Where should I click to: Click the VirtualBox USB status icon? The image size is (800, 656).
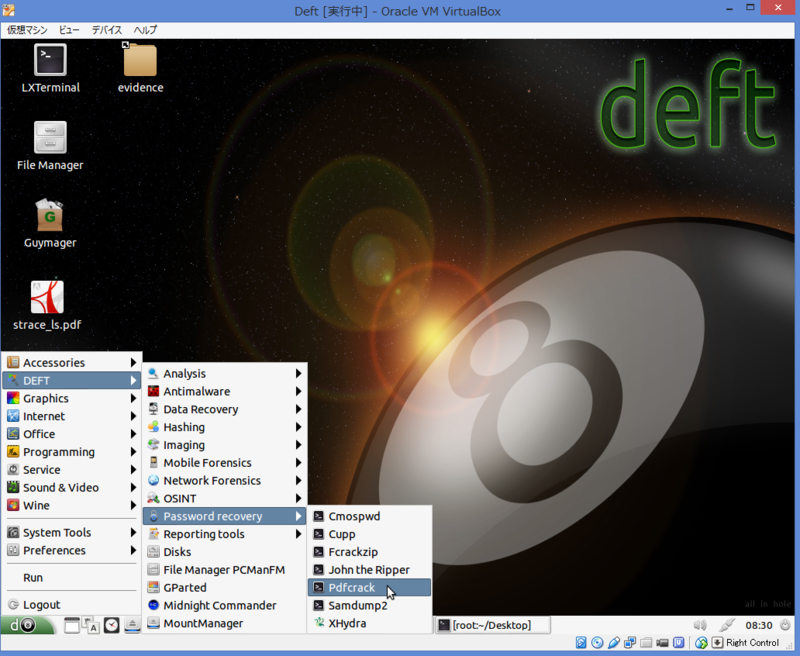pos(614,643)
